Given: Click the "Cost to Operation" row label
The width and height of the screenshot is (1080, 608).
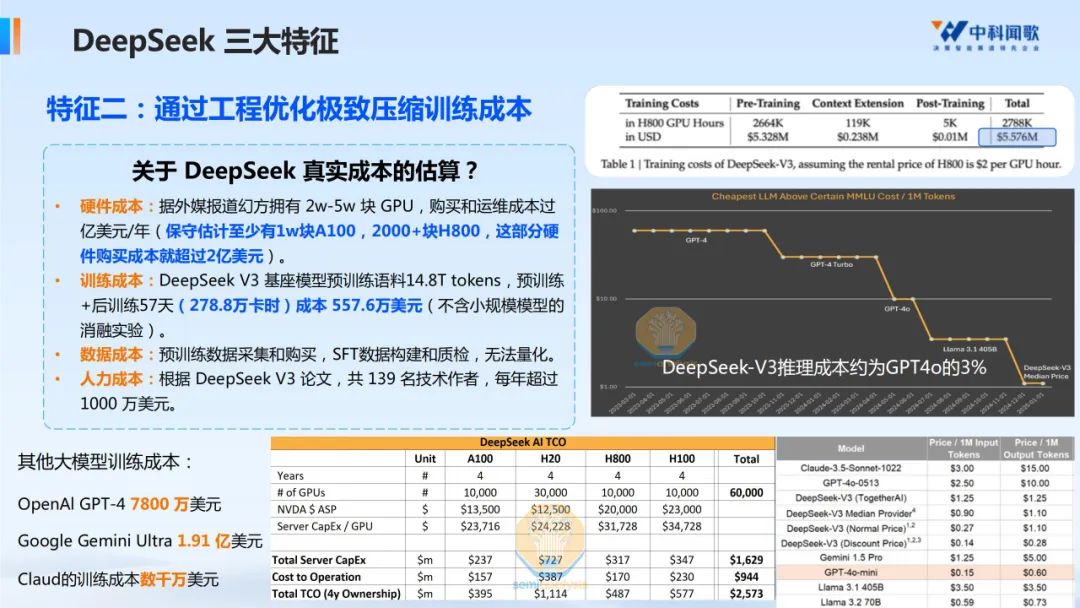Looking at the screenshot, I should 316,577.
